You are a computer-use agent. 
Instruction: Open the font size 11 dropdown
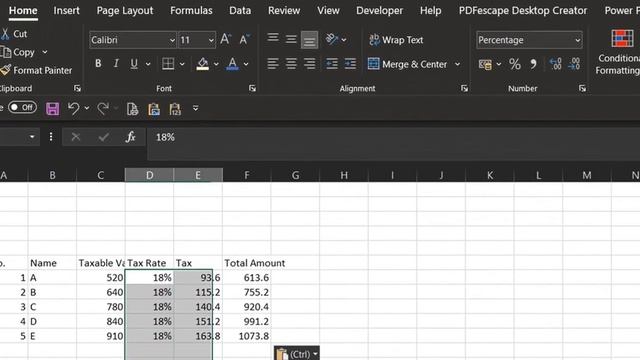pos(211,40)
